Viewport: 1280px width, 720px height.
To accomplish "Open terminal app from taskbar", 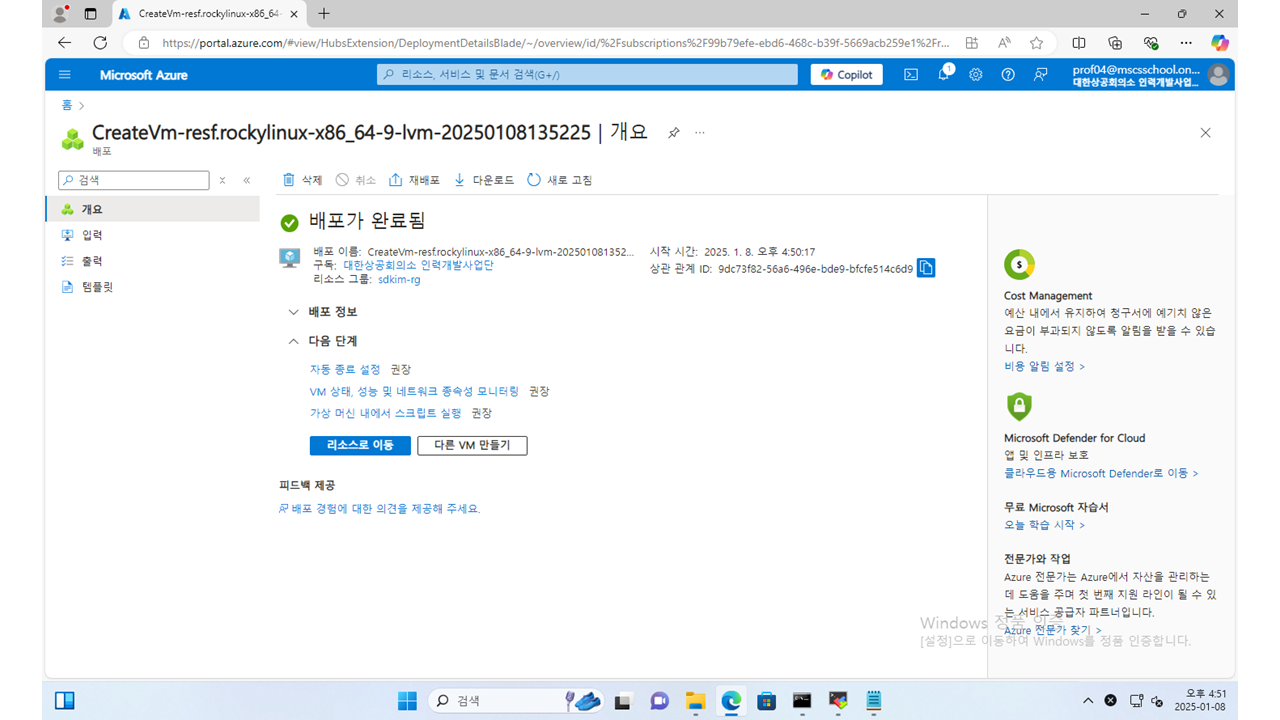I will [802, 701].
